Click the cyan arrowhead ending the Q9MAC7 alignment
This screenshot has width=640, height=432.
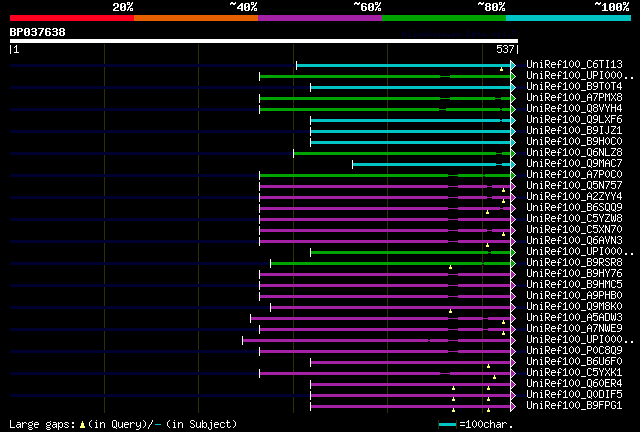click(513, 165)
